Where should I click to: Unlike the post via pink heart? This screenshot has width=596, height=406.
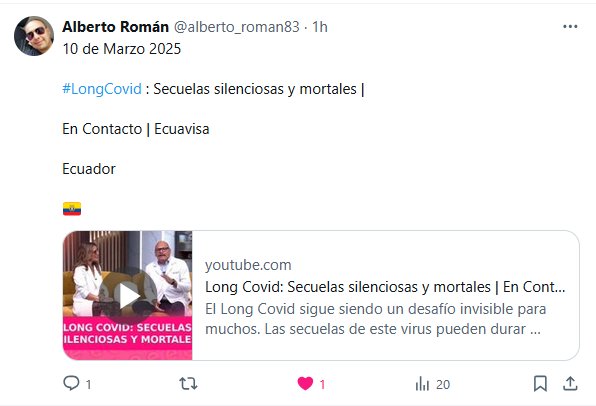[305, 384]
